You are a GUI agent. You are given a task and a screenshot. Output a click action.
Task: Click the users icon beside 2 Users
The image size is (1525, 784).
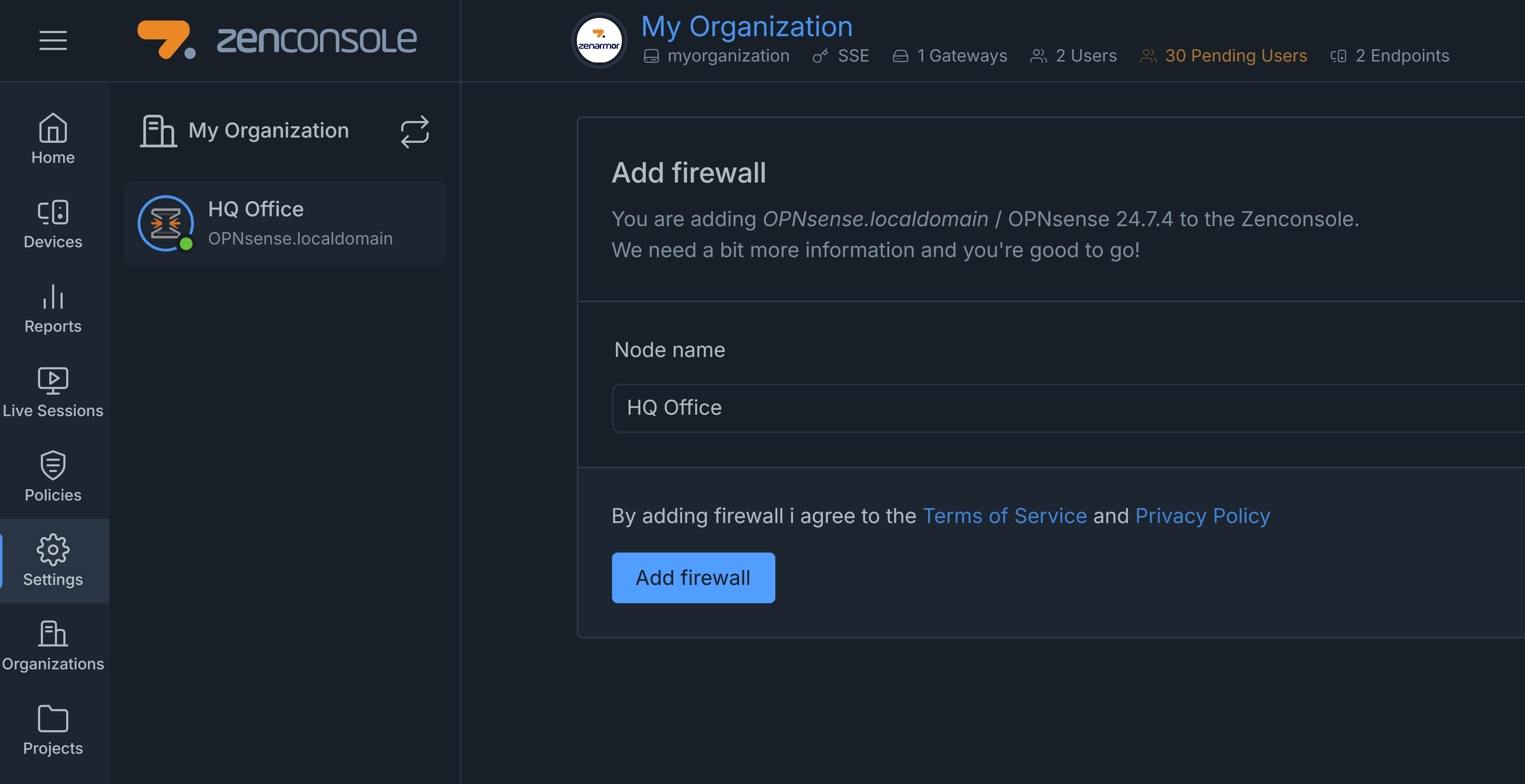(x=1038, y=56)
